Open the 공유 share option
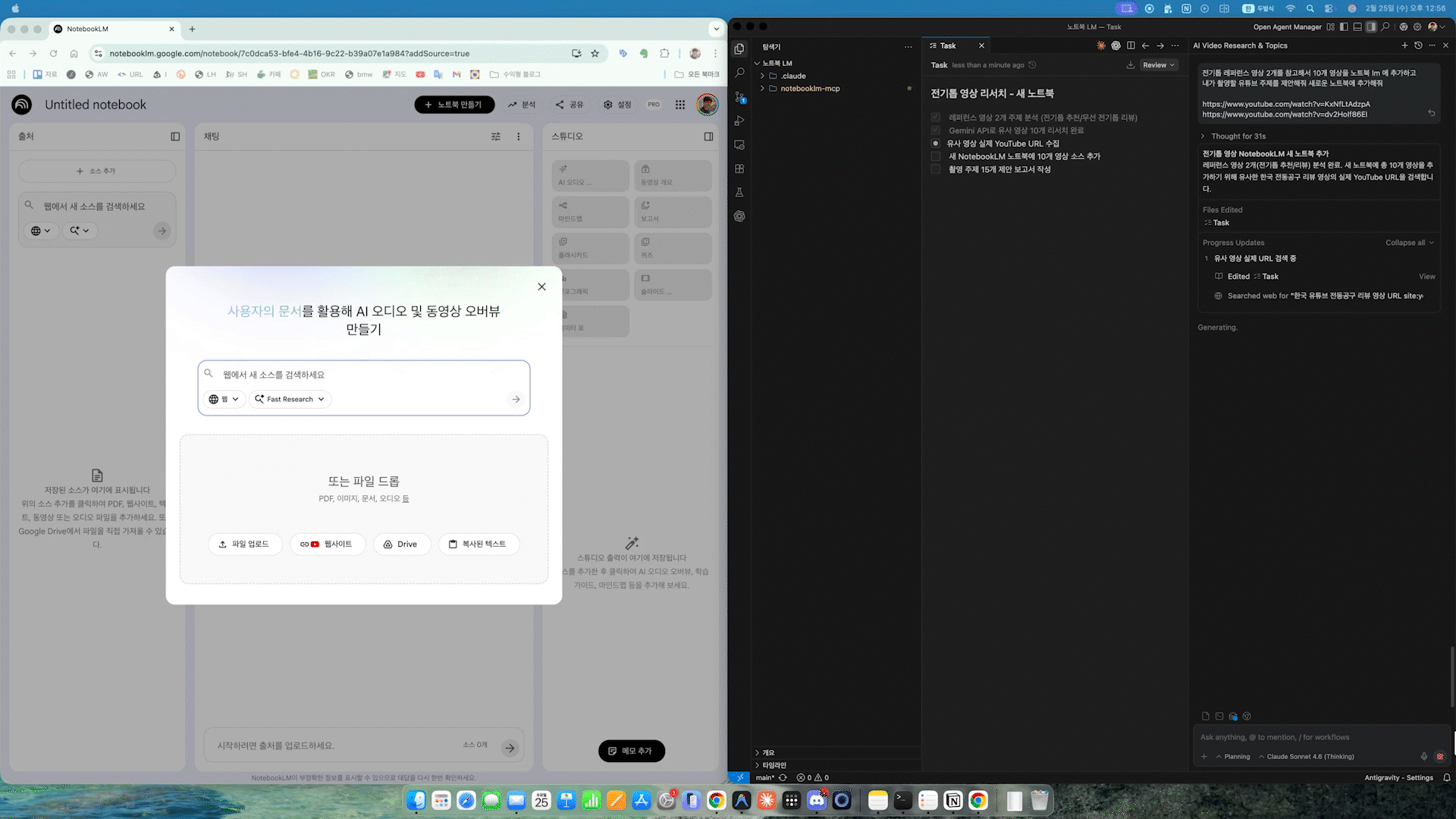This screenshot has height=819, width=1456. tap(570, 105)
